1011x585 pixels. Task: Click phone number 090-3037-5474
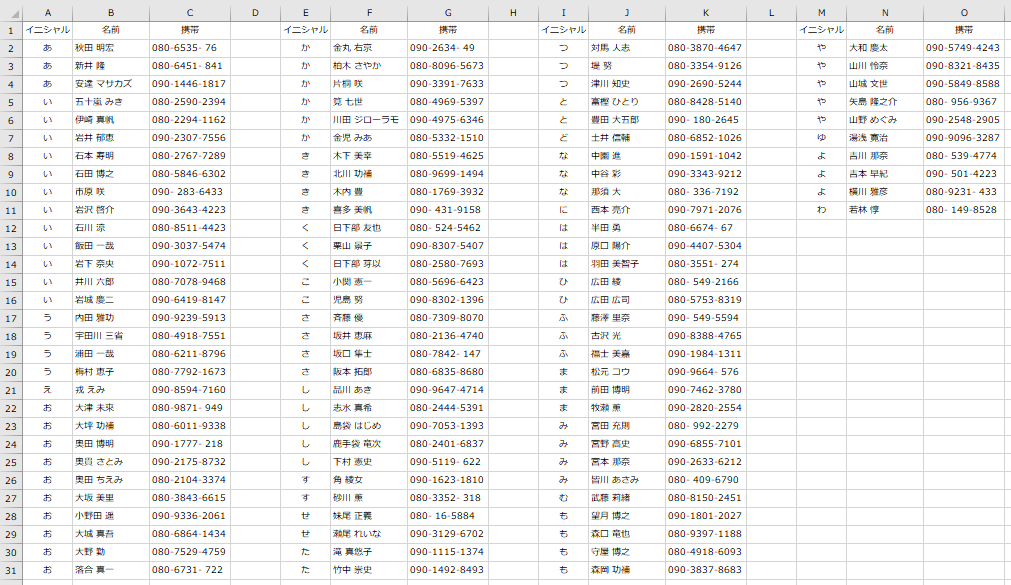click(190, 246)
